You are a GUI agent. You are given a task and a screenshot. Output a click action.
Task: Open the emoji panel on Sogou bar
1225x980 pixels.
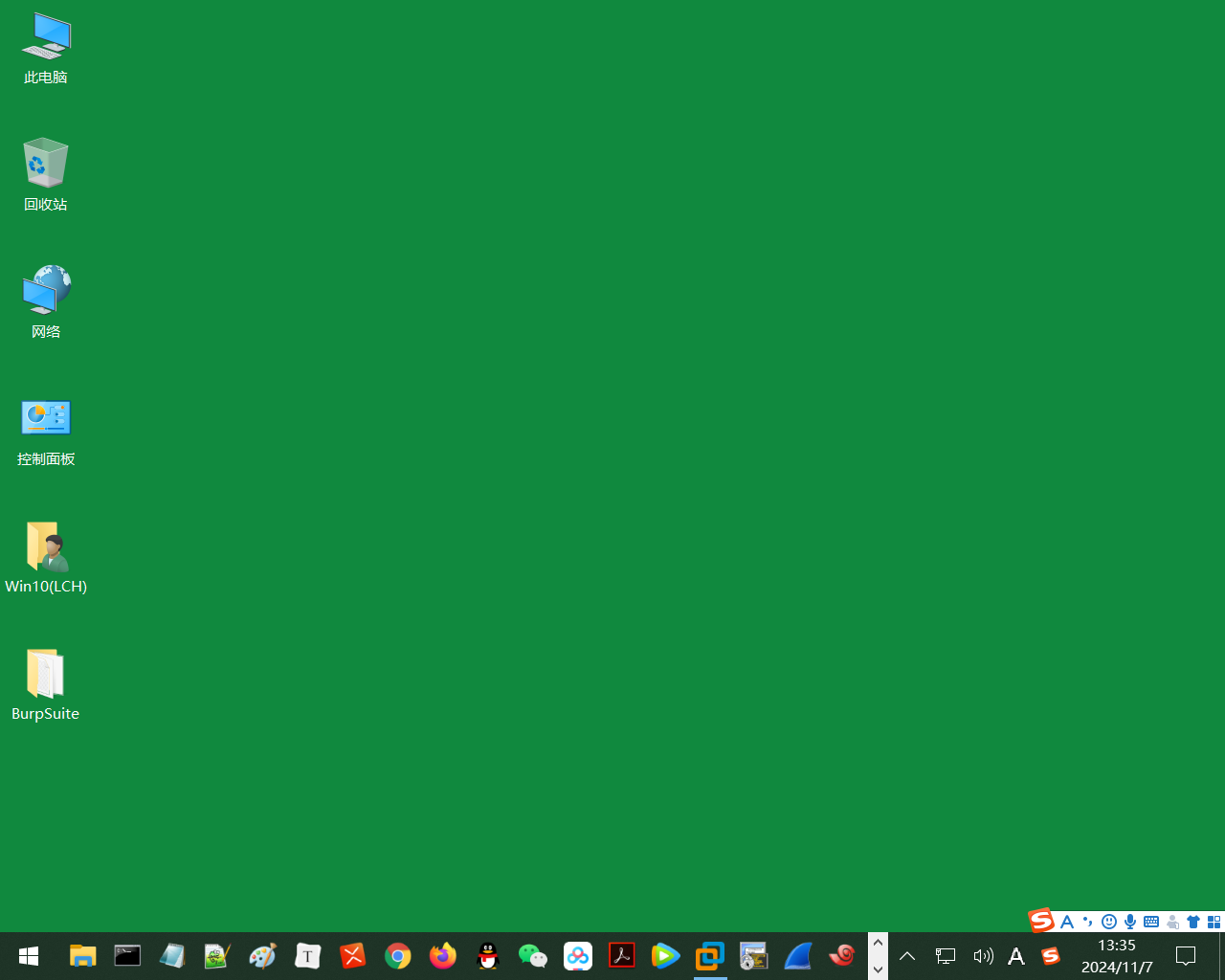1109,922
